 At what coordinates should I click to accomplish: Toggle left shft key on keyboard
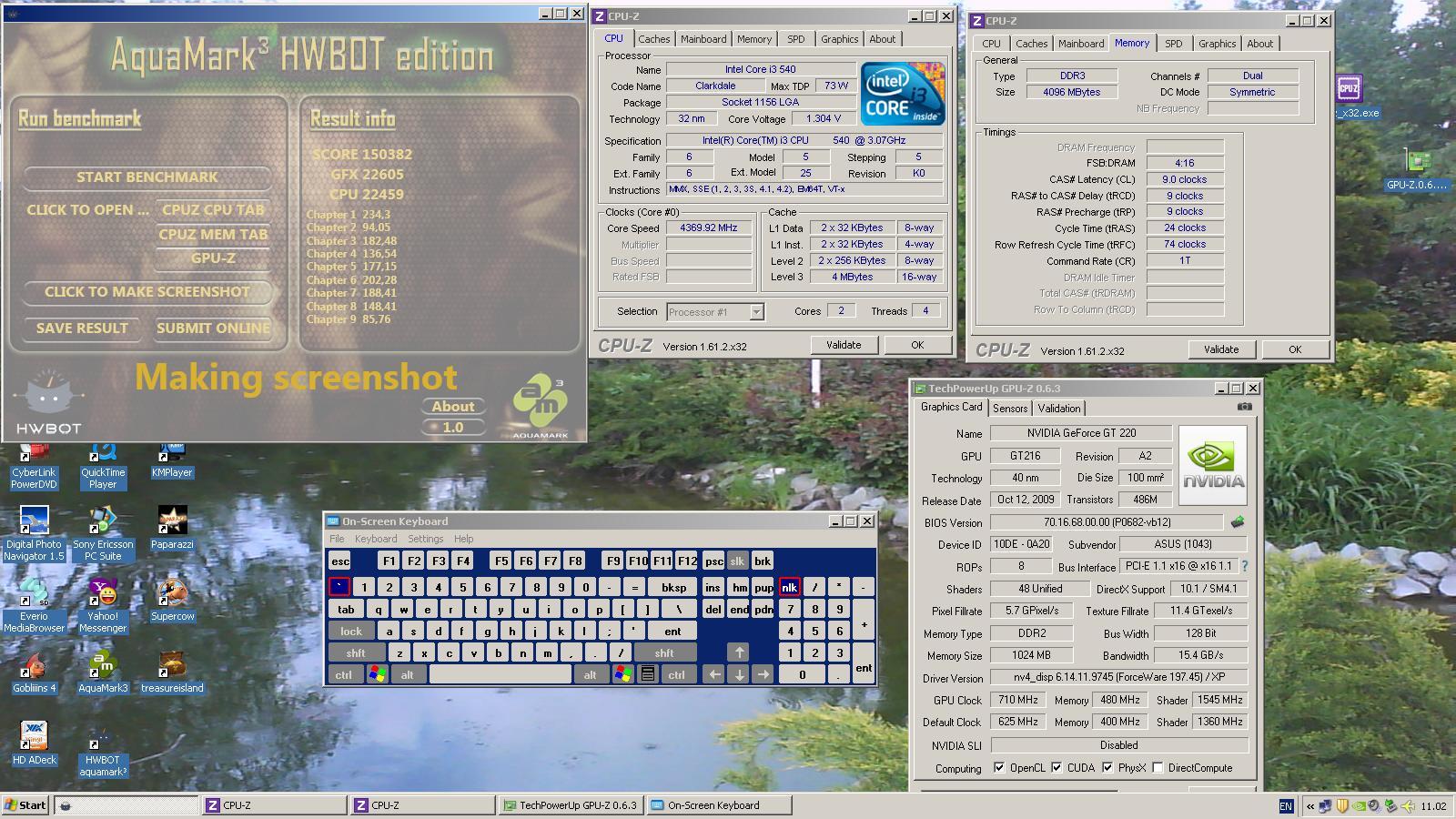(356, 652)
